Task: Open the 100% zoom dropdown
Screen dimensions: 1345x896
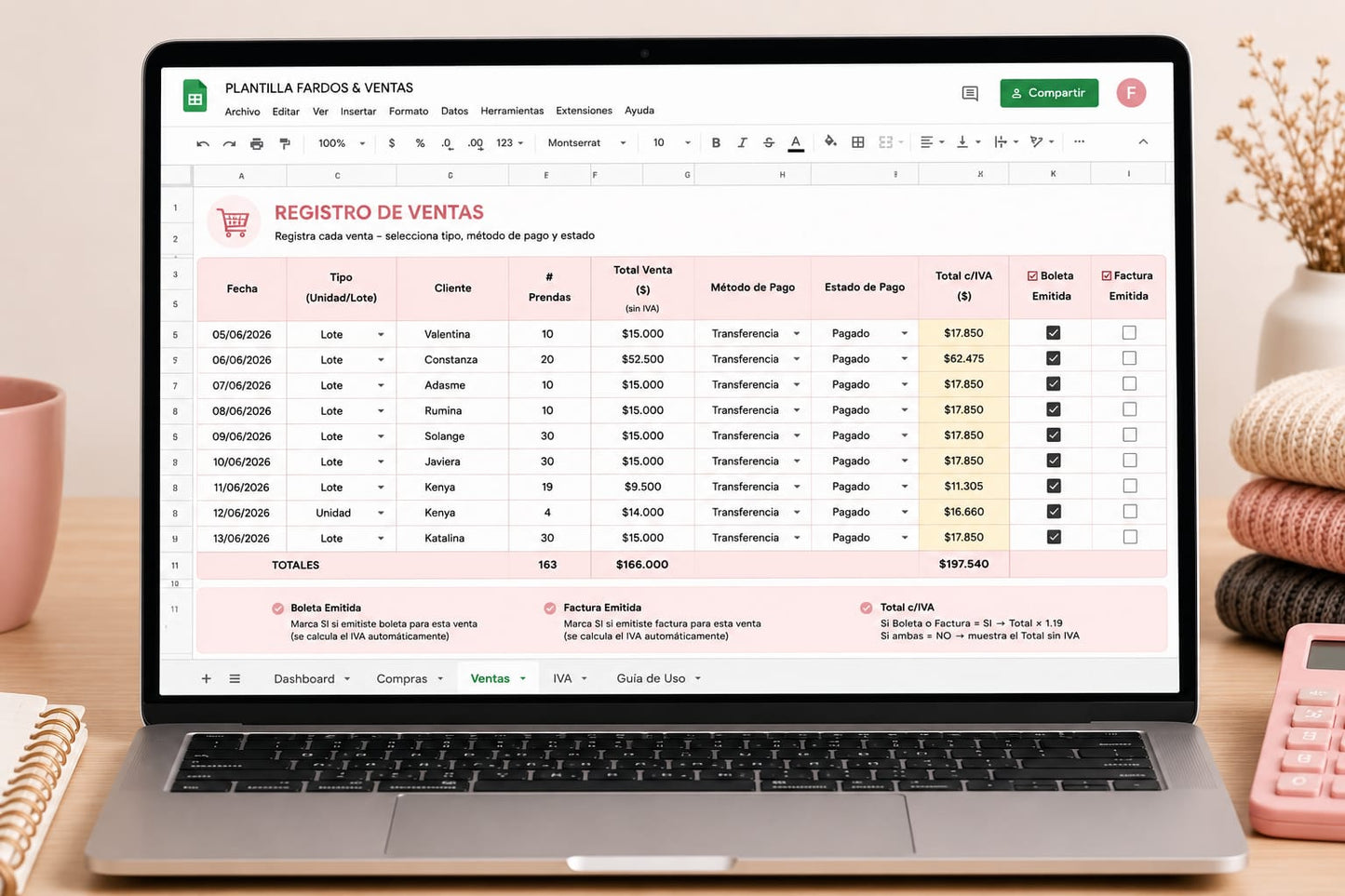Action: click(x=342, y=143)
